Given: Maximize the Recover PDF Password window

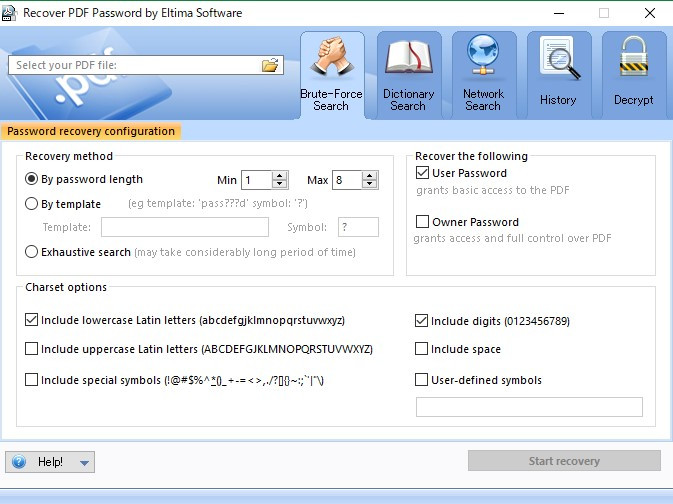Looking at the screenshot, I should tap(603, 13).
